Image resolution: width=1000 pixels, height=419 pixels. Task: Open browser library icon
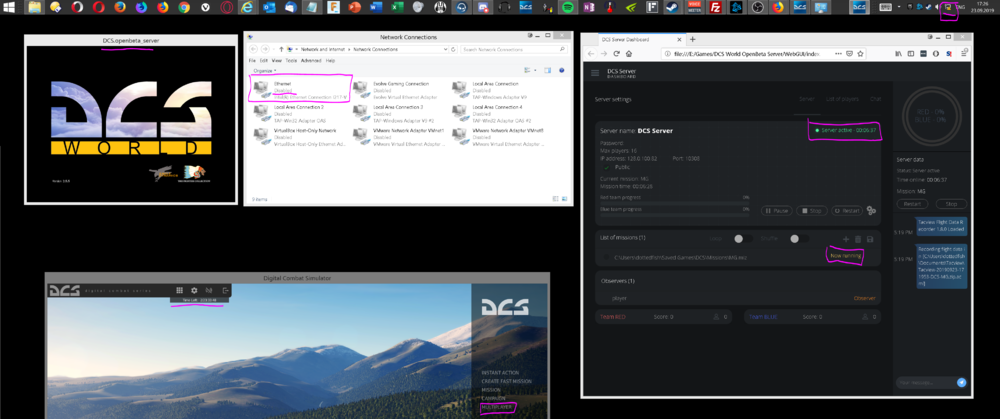(897, 54)
